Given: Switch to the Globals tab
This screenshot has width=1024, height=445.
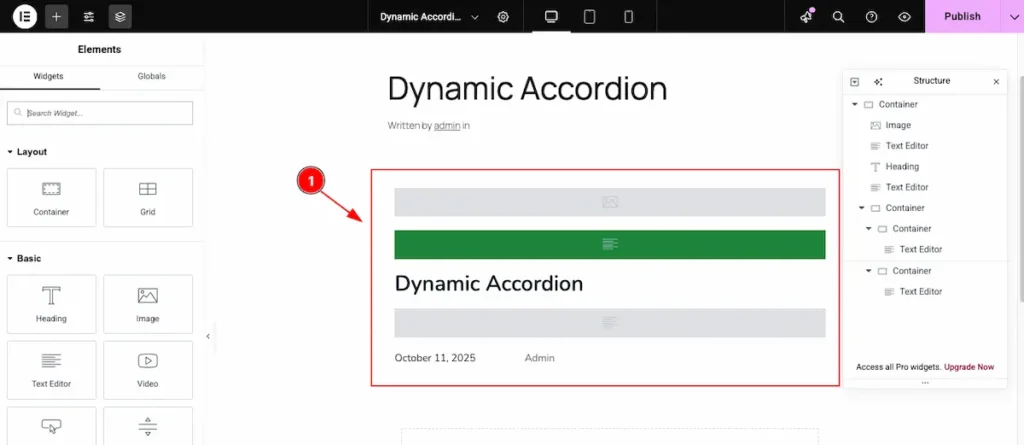Looking at the screenshot, I should coord(152,76).
